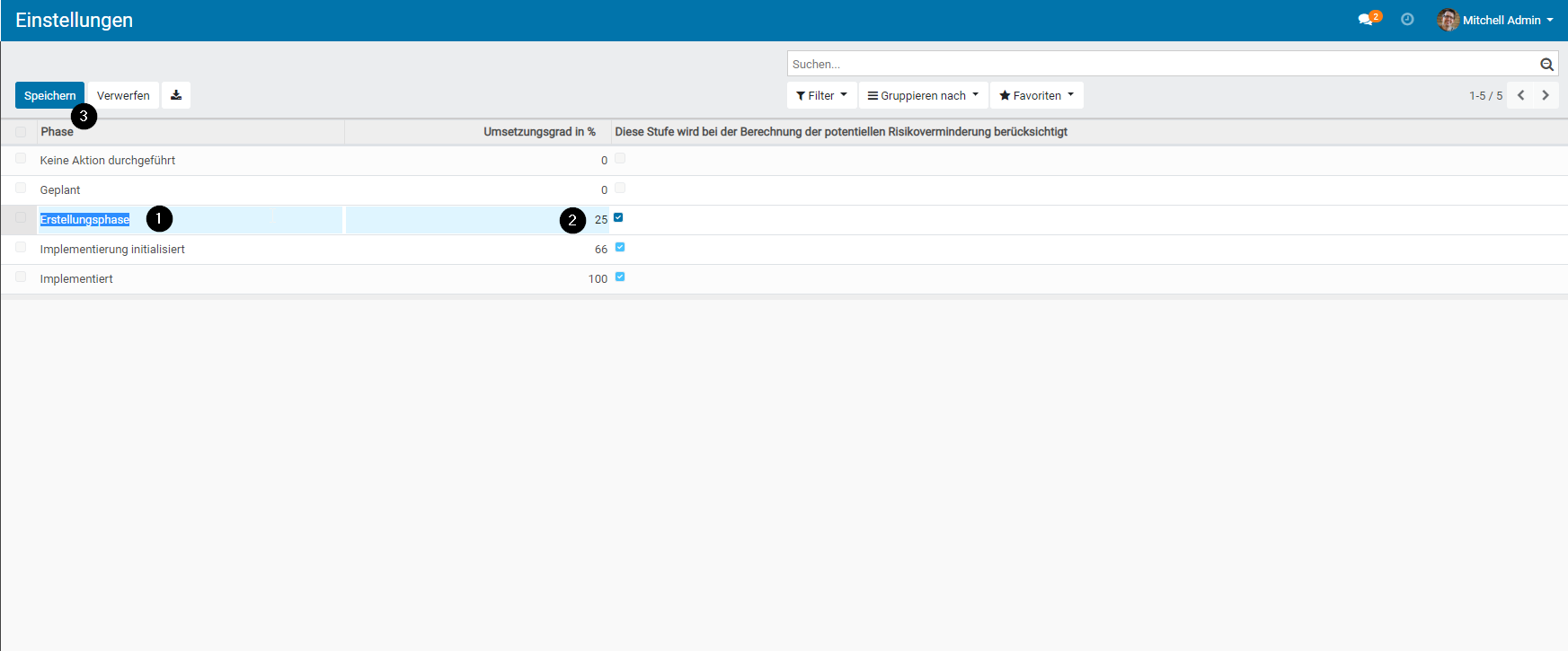Click the search magnifier icon

coord(1546,65)
